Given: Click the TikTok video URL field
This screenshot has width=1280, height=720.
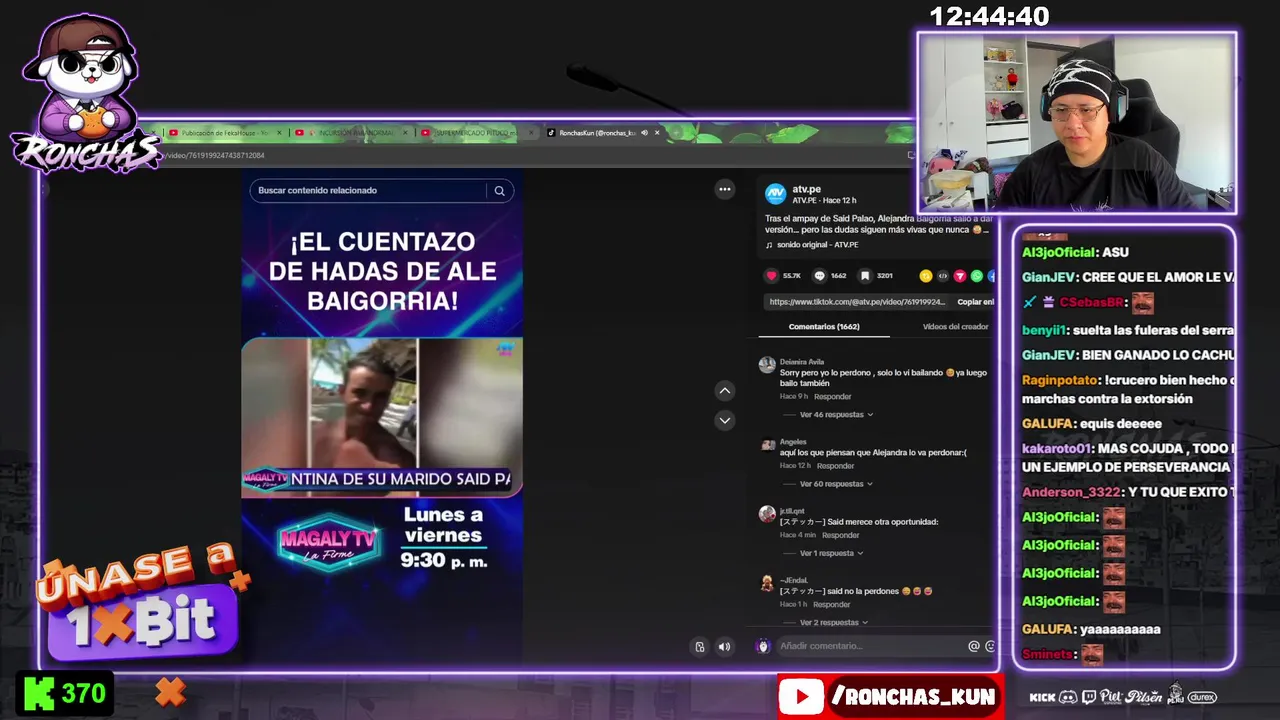Looking at the screenshot, I should pyautogui.click(x=858, y=302).
